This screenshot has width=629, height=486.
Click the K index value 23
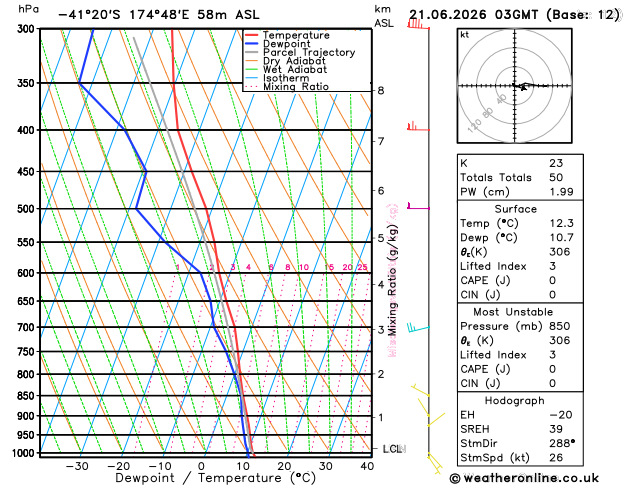(x=556, y=163)
